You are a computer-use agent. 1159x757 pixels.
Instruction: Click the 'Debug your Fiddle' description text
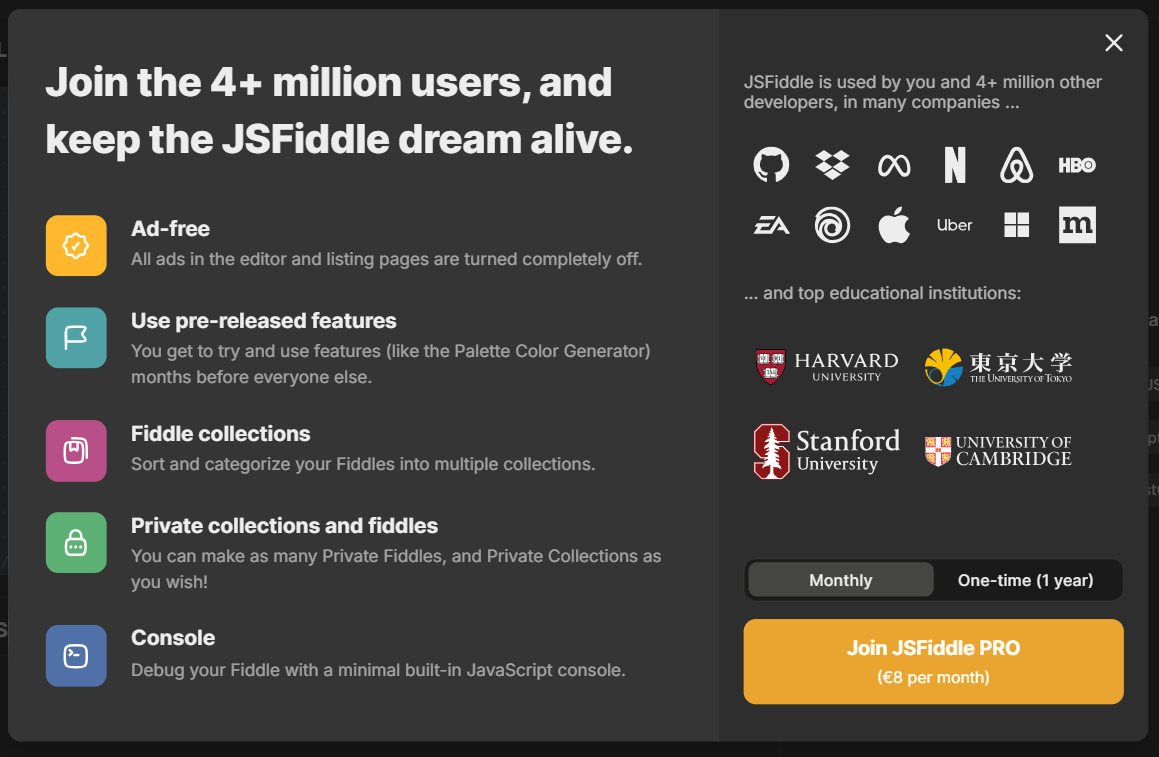point(378,670)
